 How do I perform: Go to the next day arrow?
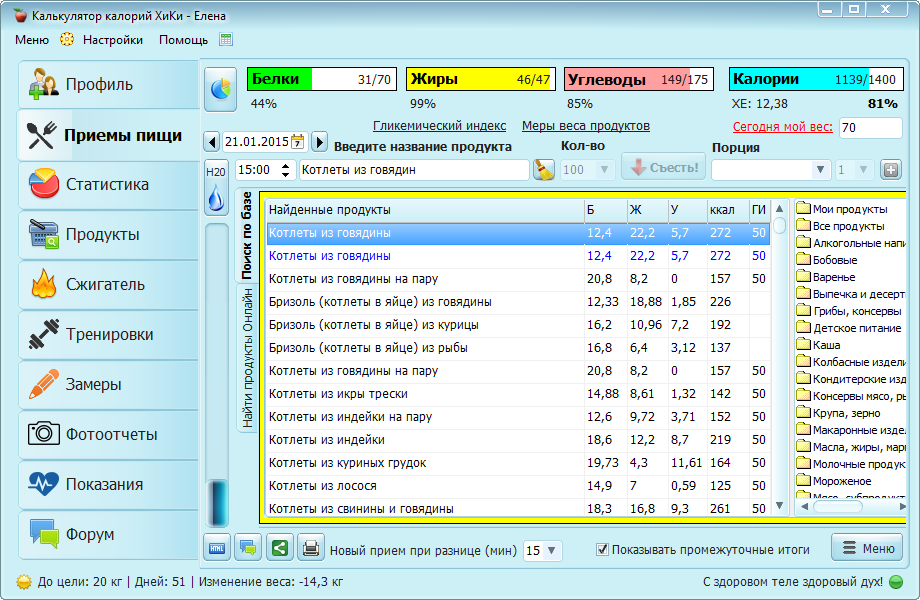[319, 142]
